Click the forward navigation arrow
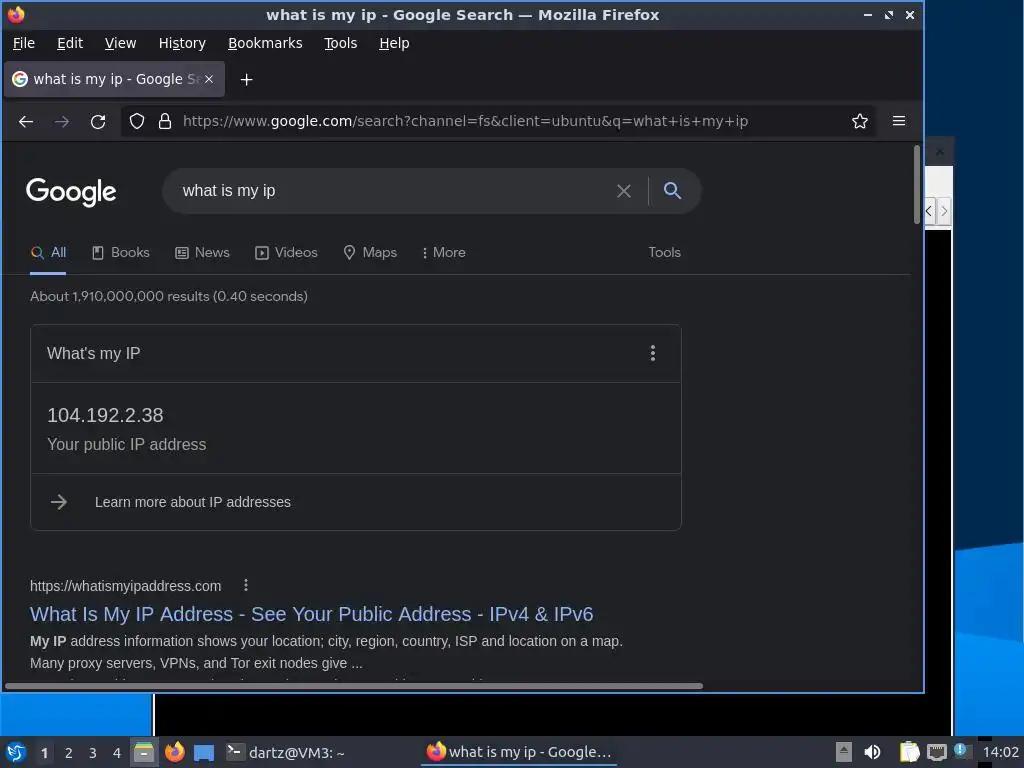The image size is (1024, 768). 61,121
